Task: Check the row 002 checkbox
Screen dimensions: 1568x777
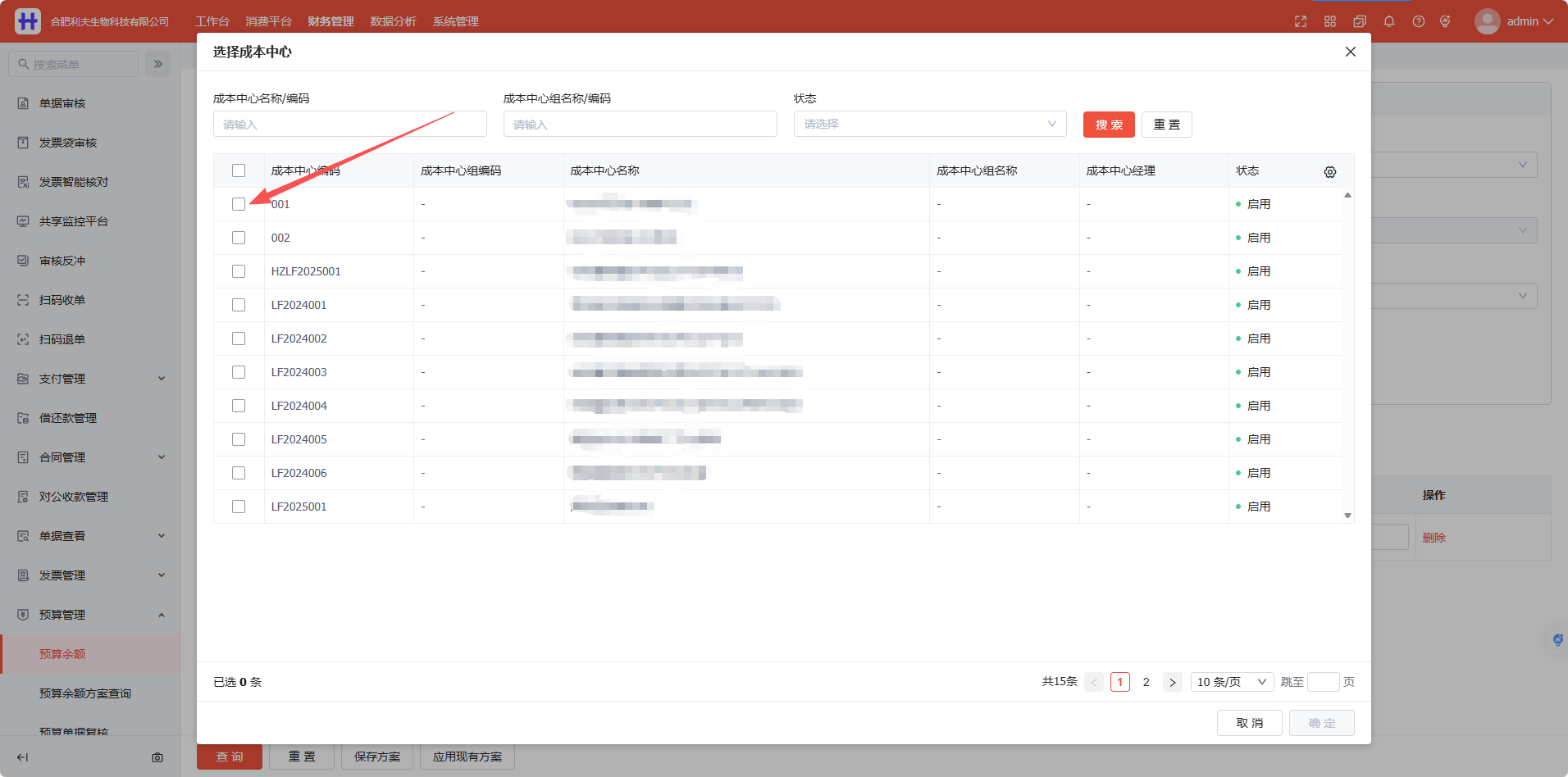Action: tap(239, 238)
